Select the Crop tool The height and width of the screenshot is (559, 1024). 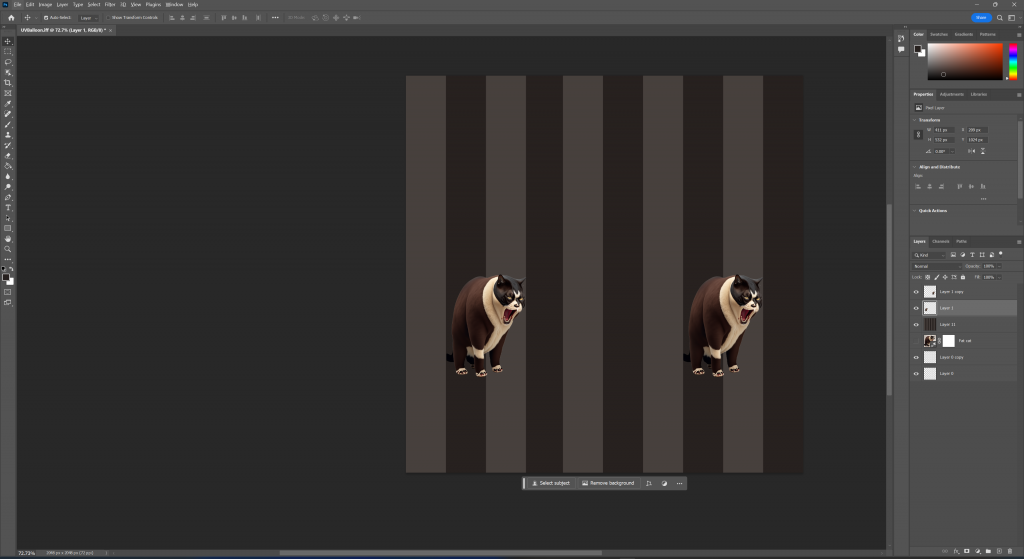(x=8, y=83)
